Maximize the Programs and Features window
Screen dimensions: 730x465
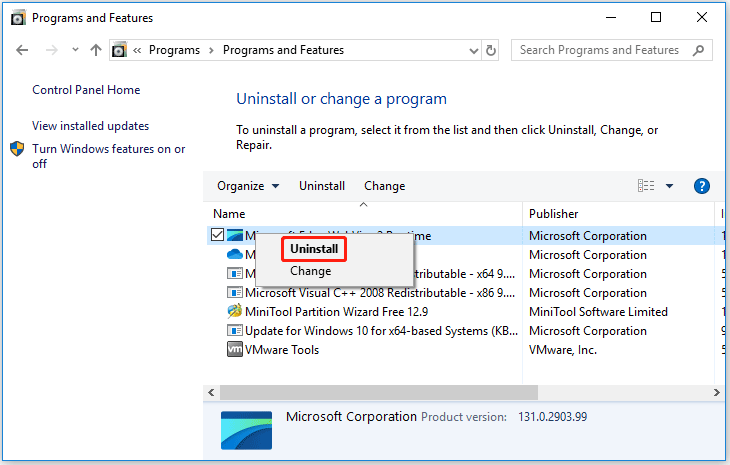point(656,17)
